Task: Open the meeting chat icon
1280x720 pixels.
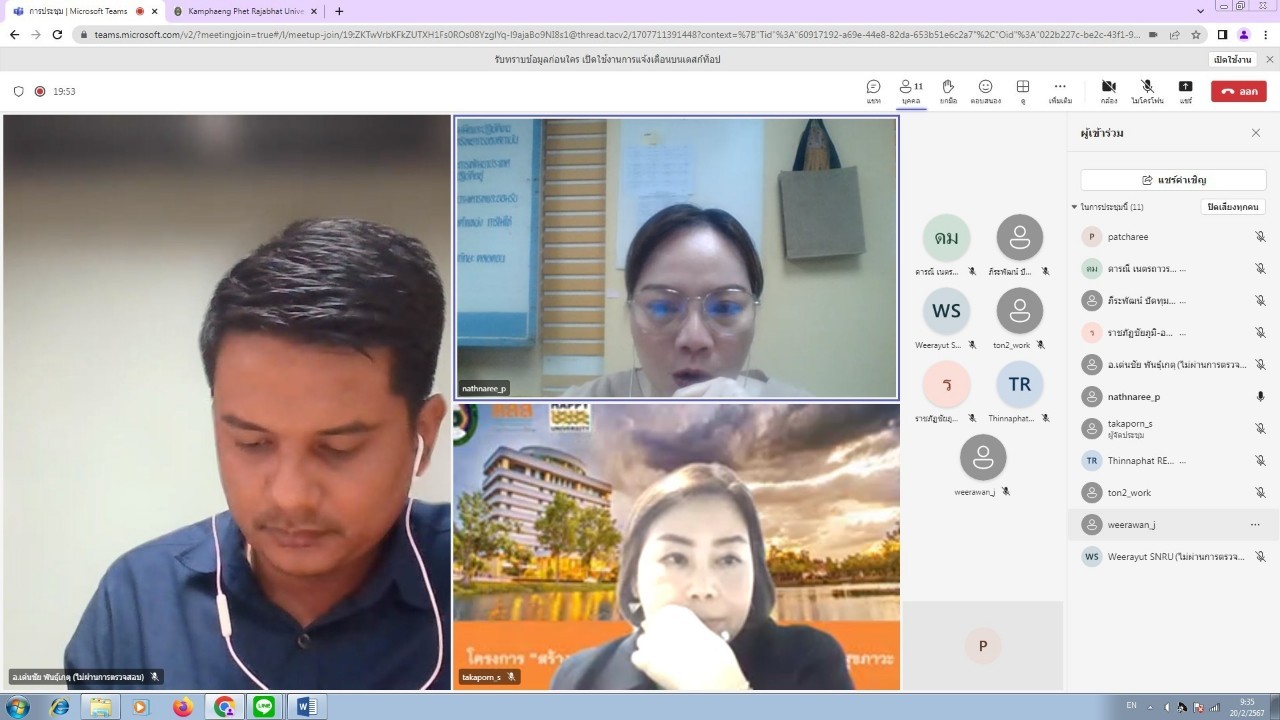Action: (873, 91)
